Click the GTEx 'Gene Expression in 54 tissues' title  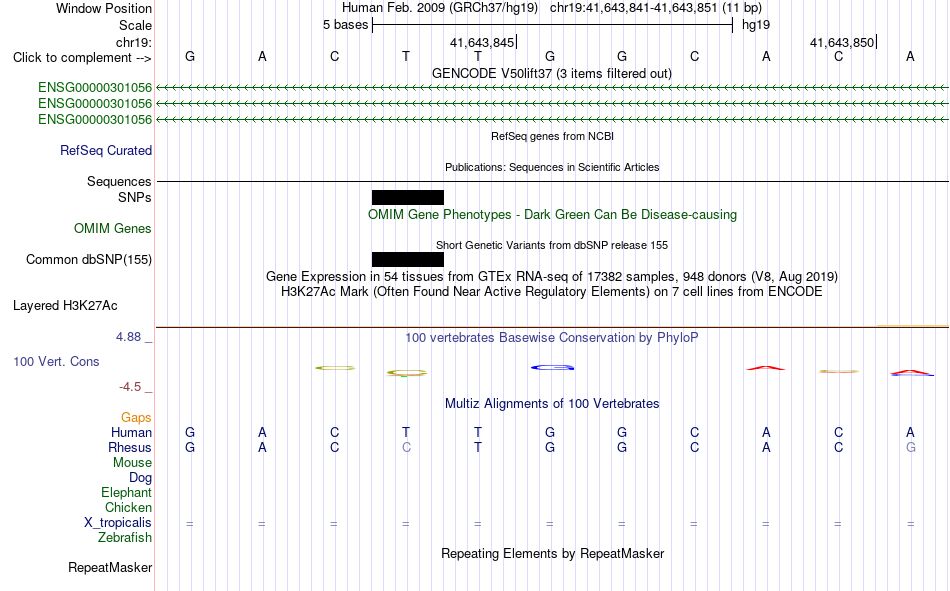click(552, 276)
